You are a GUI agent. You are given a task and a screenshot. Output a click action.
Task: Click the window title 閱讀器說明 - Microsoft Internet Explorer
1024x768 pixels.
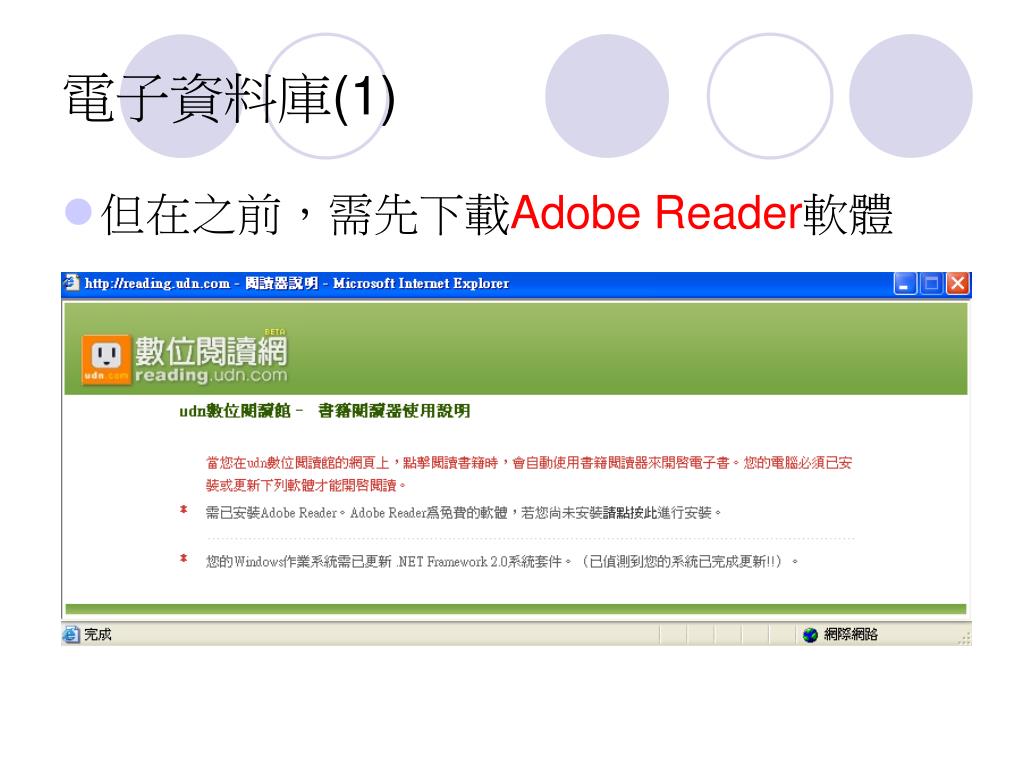tap(377, 283)
